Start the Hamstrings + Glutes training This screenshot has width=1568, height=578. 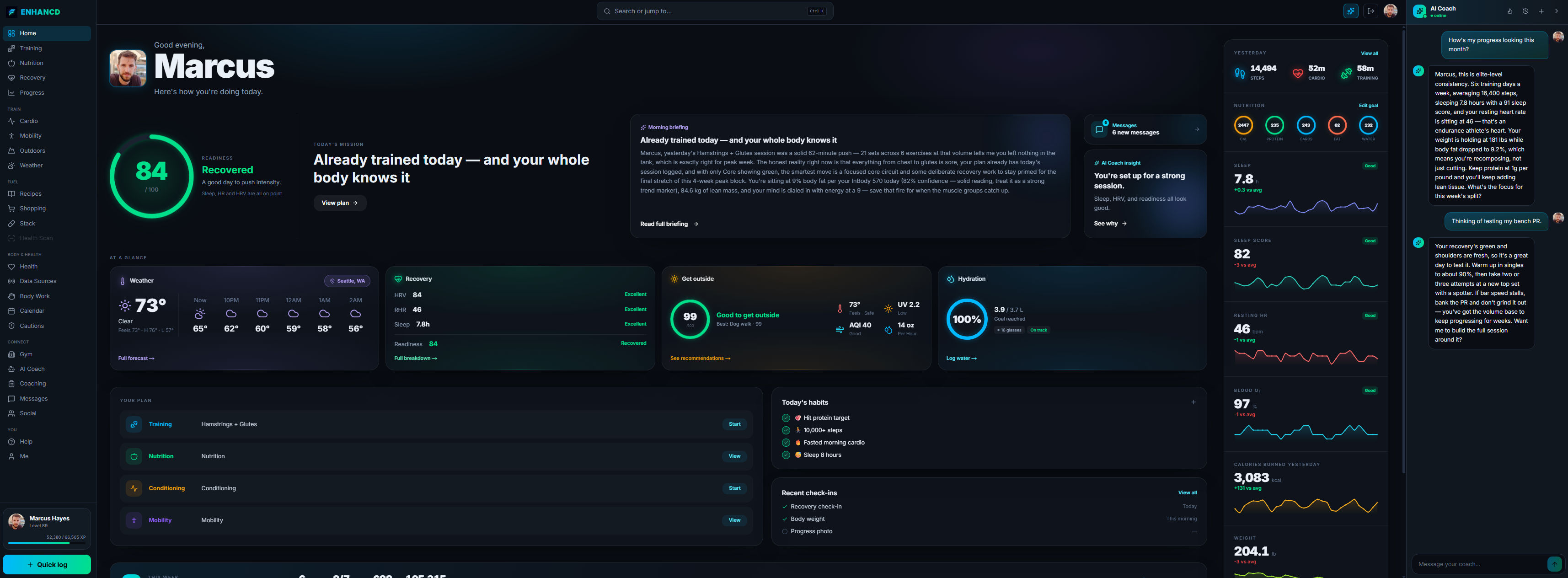(735, 424)
